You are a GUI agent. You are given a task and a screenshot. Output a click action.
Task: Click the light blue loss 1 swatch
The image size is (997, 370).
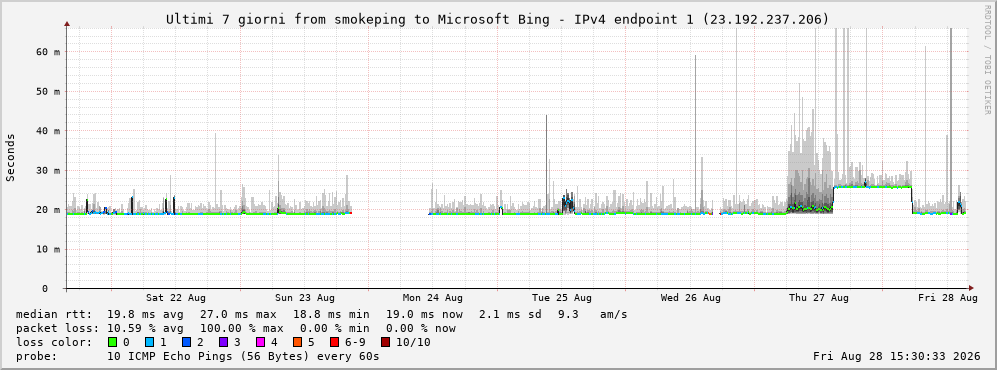(149, 343)
